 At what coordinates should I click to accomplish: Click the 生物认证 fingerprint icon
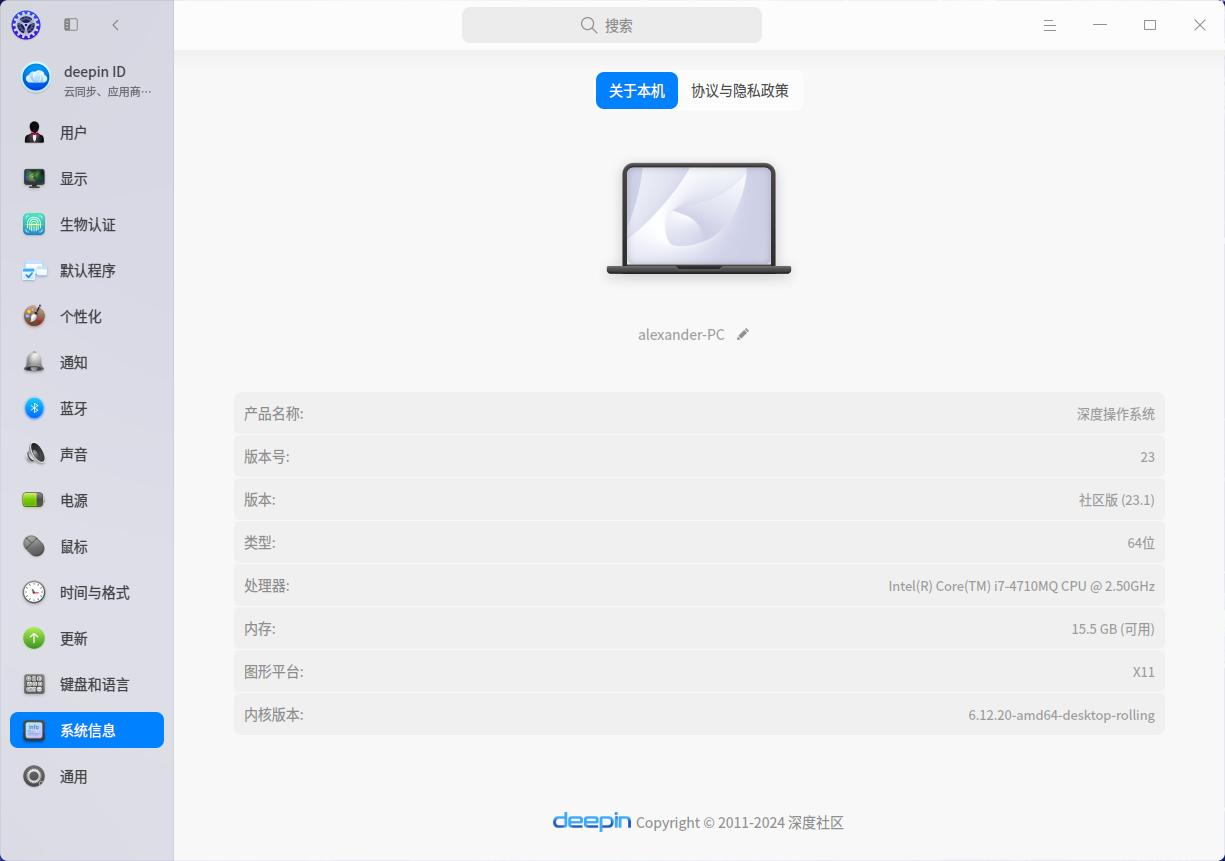[x=34, y=224]
